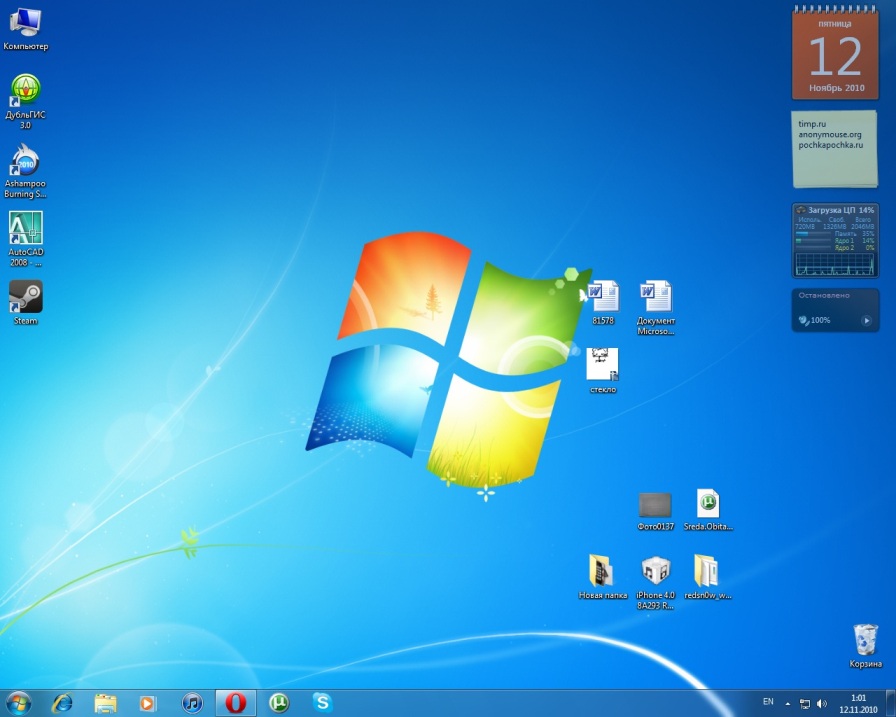Screen dimensions: 896x717
Task: Select the Корзина recycle bin
Action: pyautogui.click(x=865, y=646)
